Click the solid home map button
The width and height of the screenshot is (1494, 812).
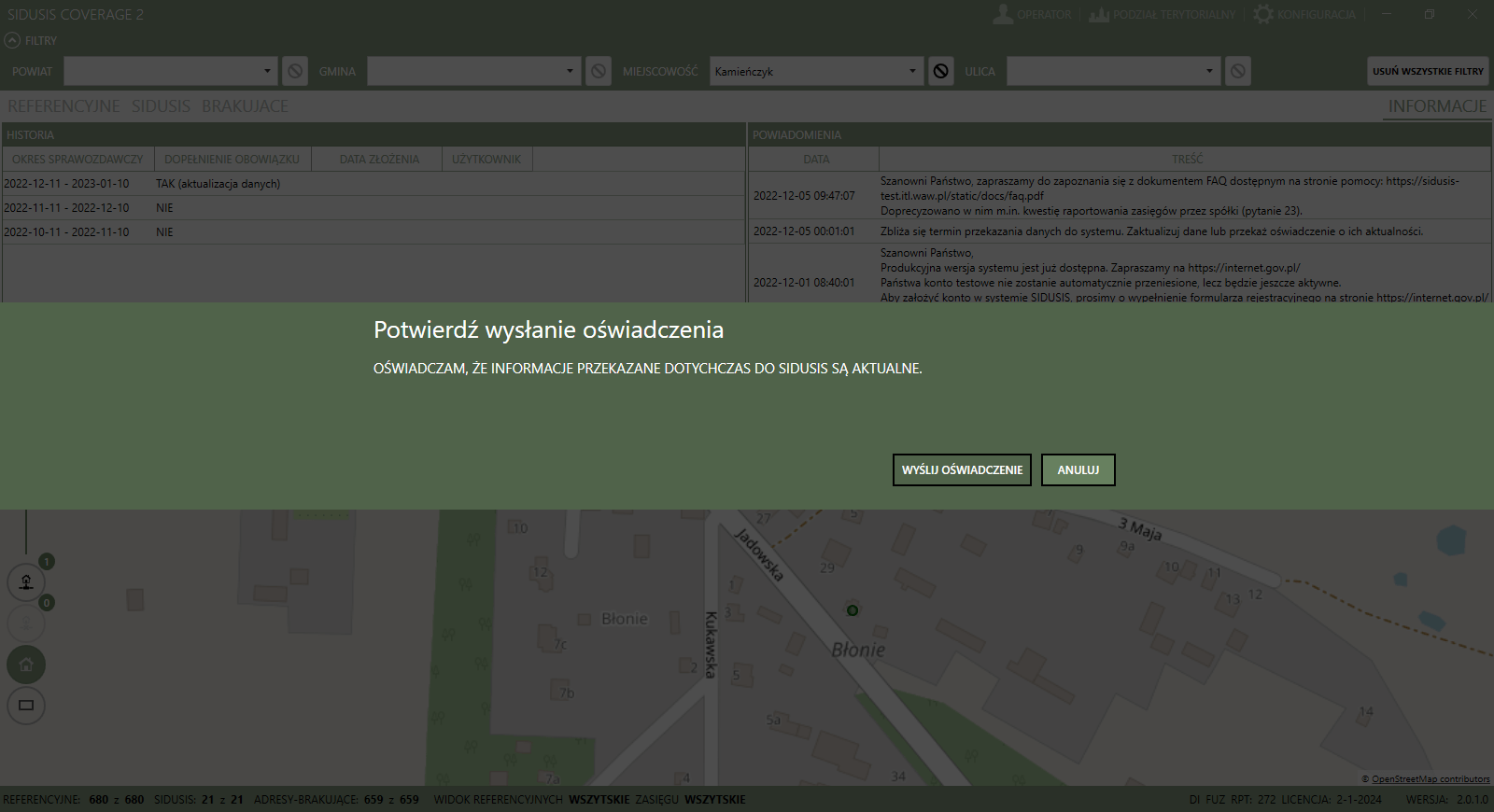tap(26, 665)
